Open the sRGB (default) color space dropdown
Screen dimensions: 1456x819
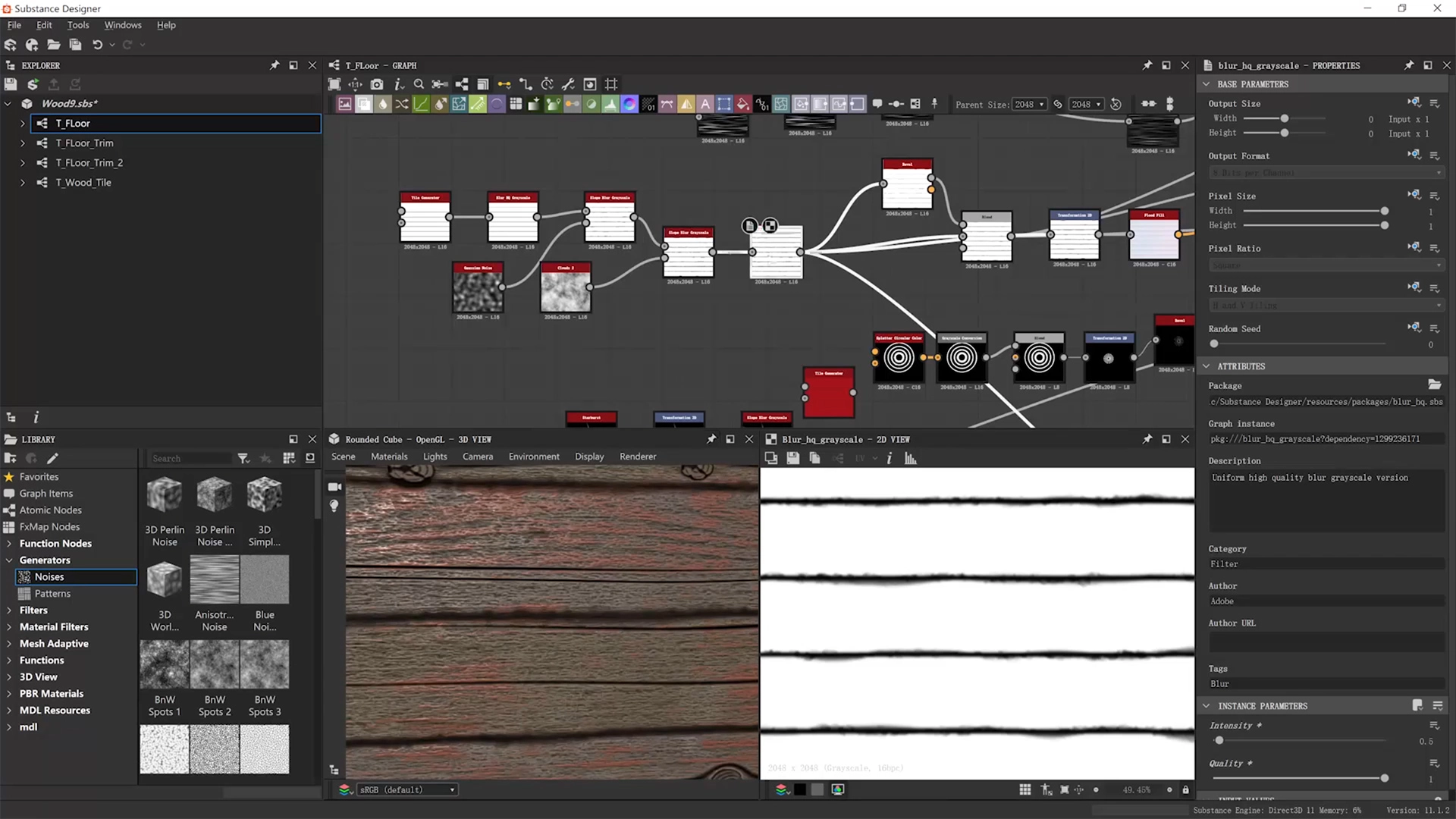[407, 790]
